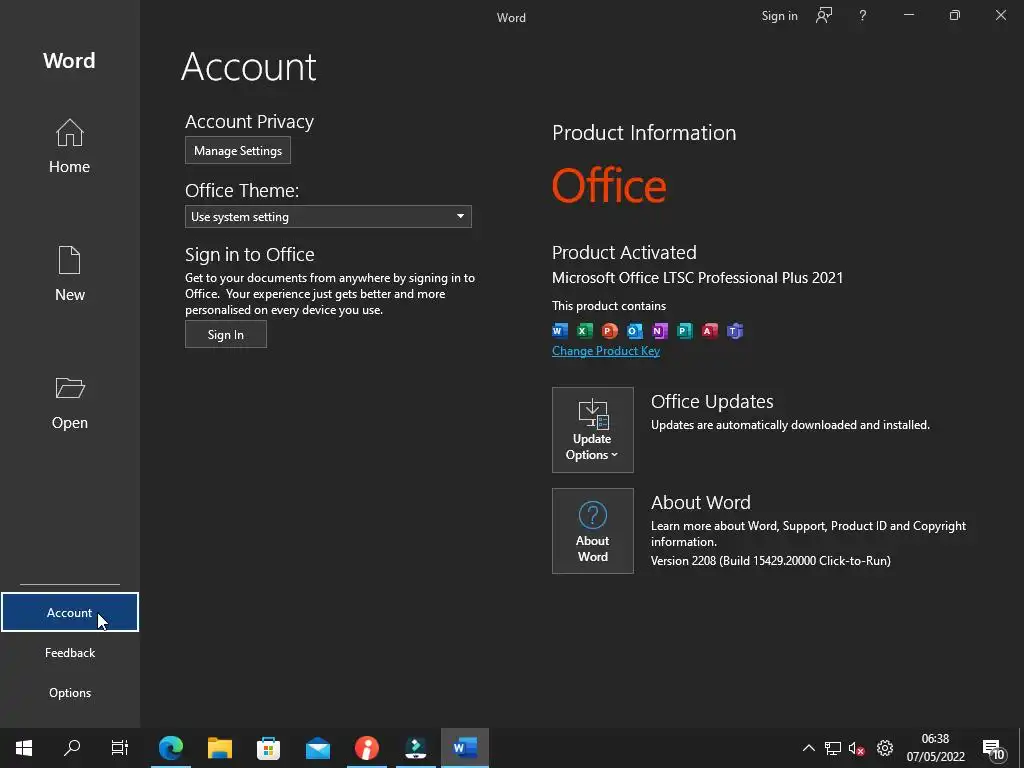This screenshot has width=1024, height=768.
Task: Open Feedback in the sidebar
Action: tap(70, 652)
